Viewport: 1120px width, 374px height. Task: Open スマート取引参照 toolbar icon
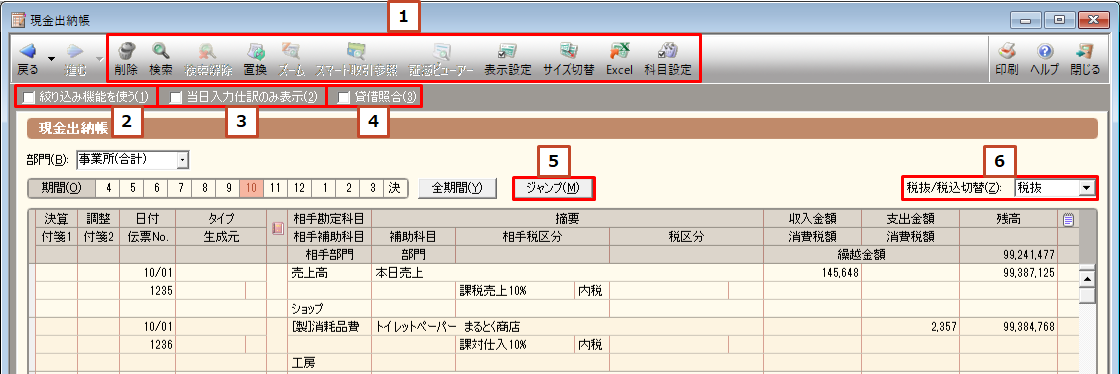point(356,58)
